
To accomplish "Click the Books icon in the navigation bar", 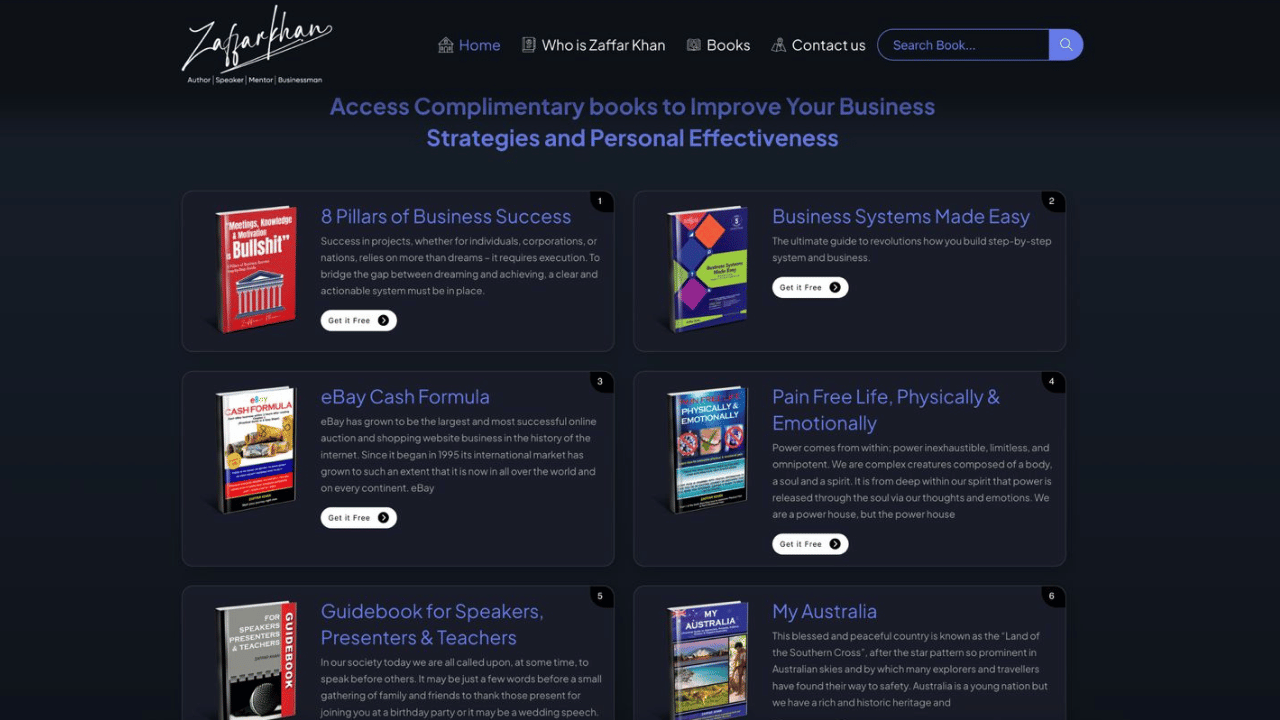I will coord(694,45).
